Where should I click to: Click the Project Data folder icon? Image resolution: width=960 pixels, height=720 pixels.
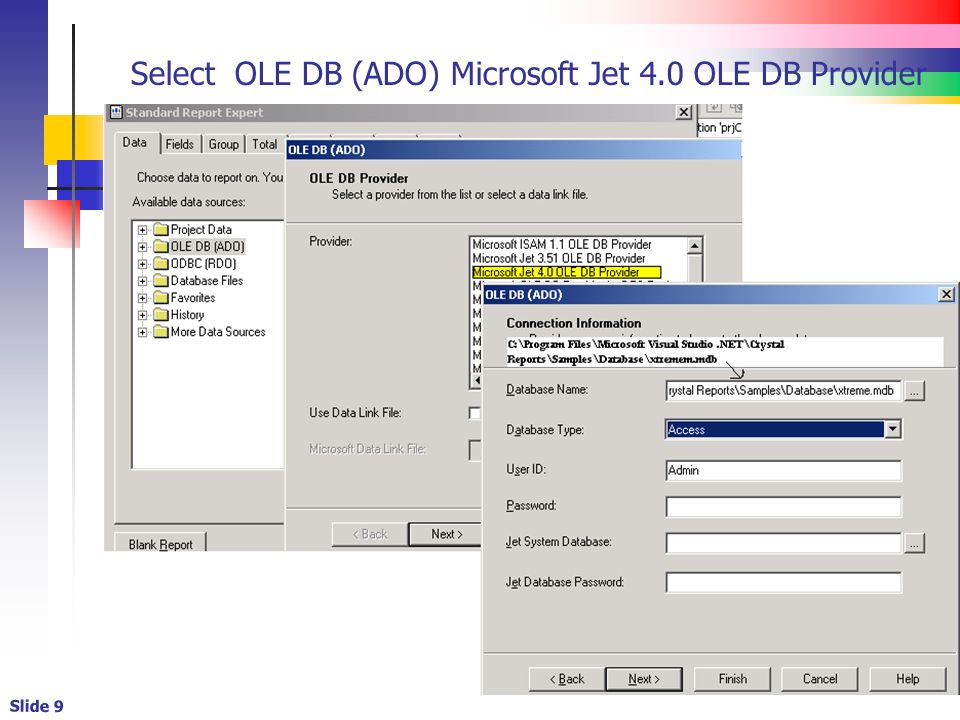point(160,230)
